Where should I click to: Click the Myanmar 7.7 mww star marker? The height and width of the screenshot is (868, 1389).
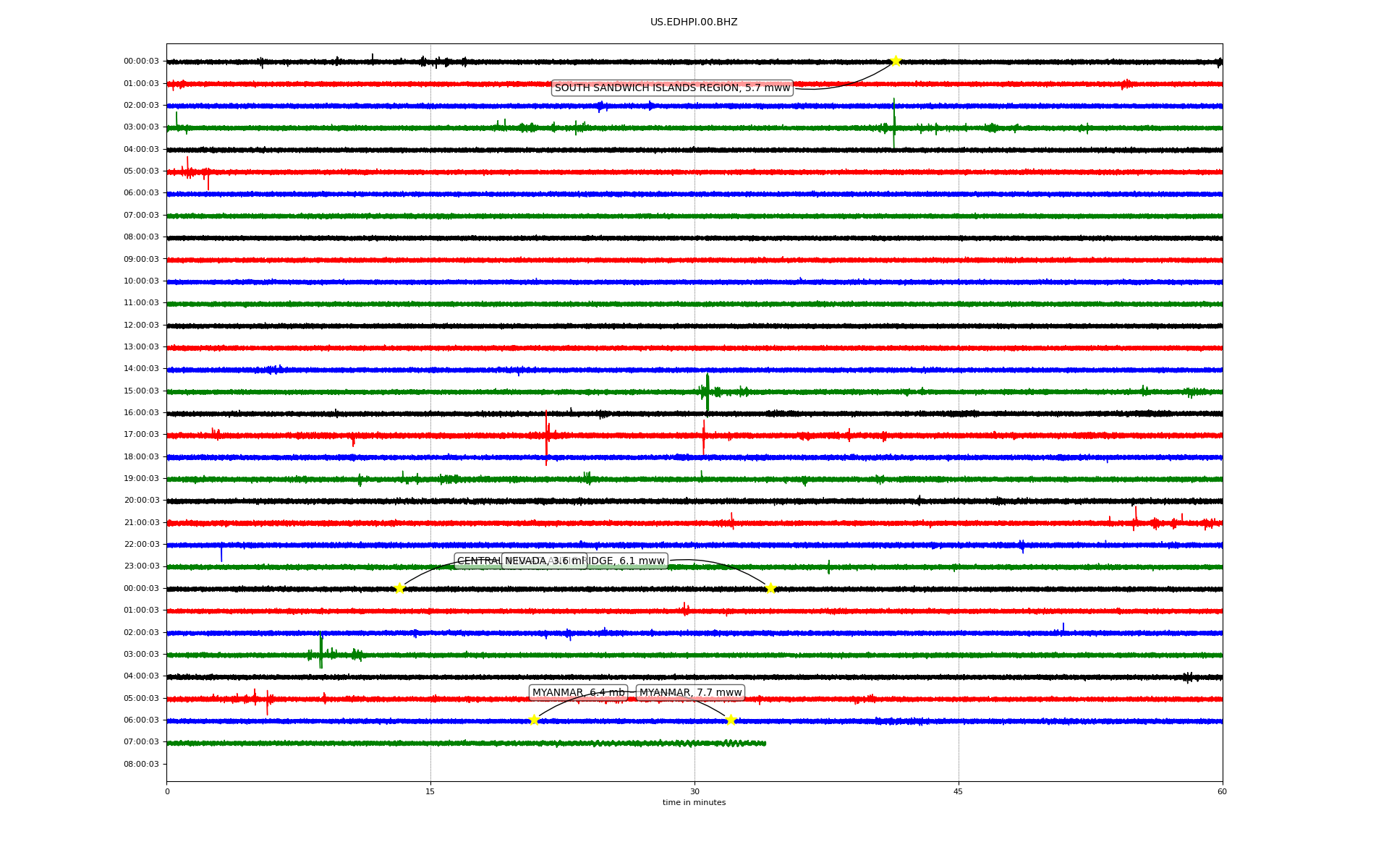(731, 720)
